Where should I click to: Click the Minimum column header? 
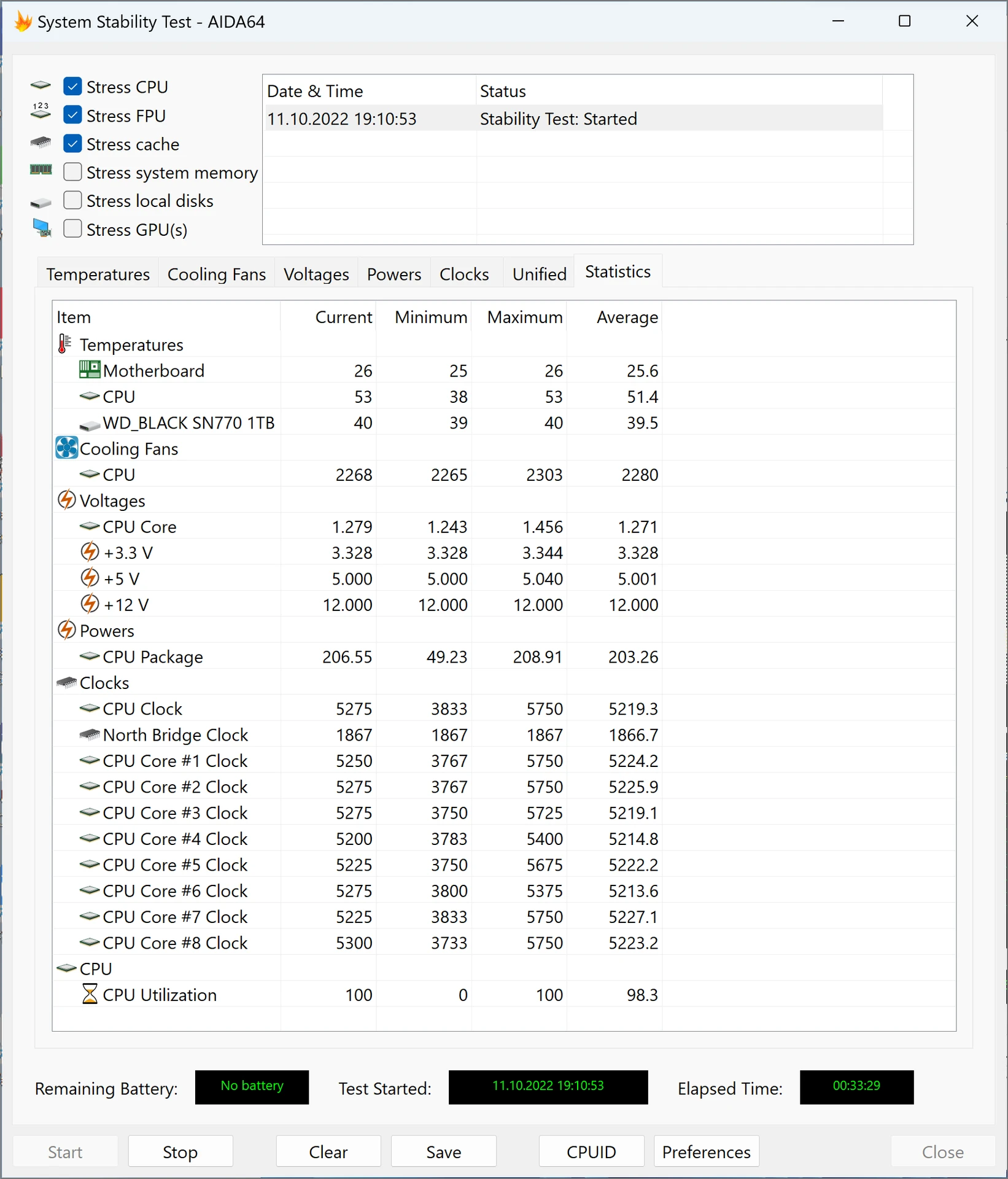[424, 317]
